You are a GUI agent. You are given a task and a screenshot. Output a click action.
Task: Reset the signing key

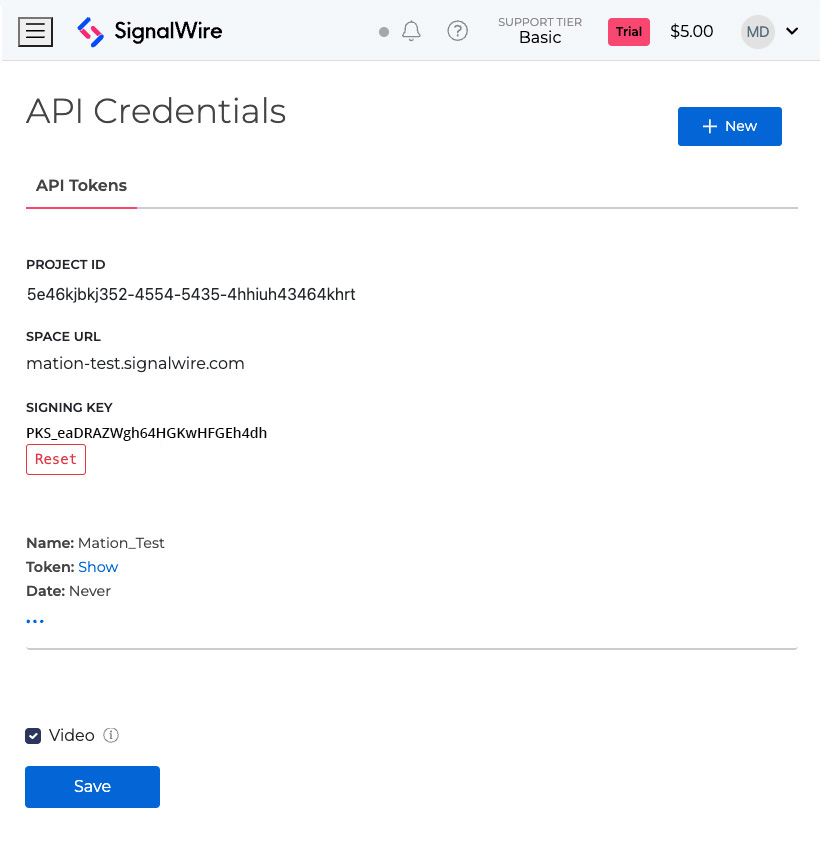click(x=56, y=460)
